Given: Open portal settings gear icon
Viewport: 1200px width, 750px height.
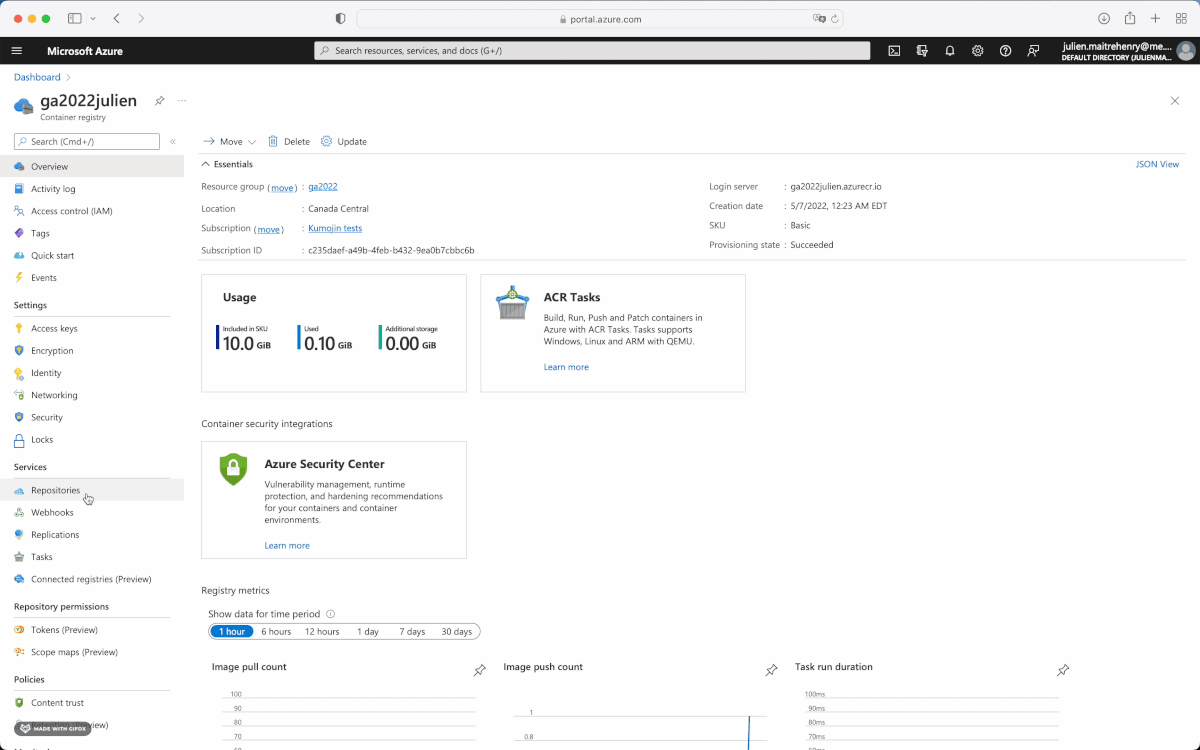Looking at the screenshot, I should coord(978,51).
